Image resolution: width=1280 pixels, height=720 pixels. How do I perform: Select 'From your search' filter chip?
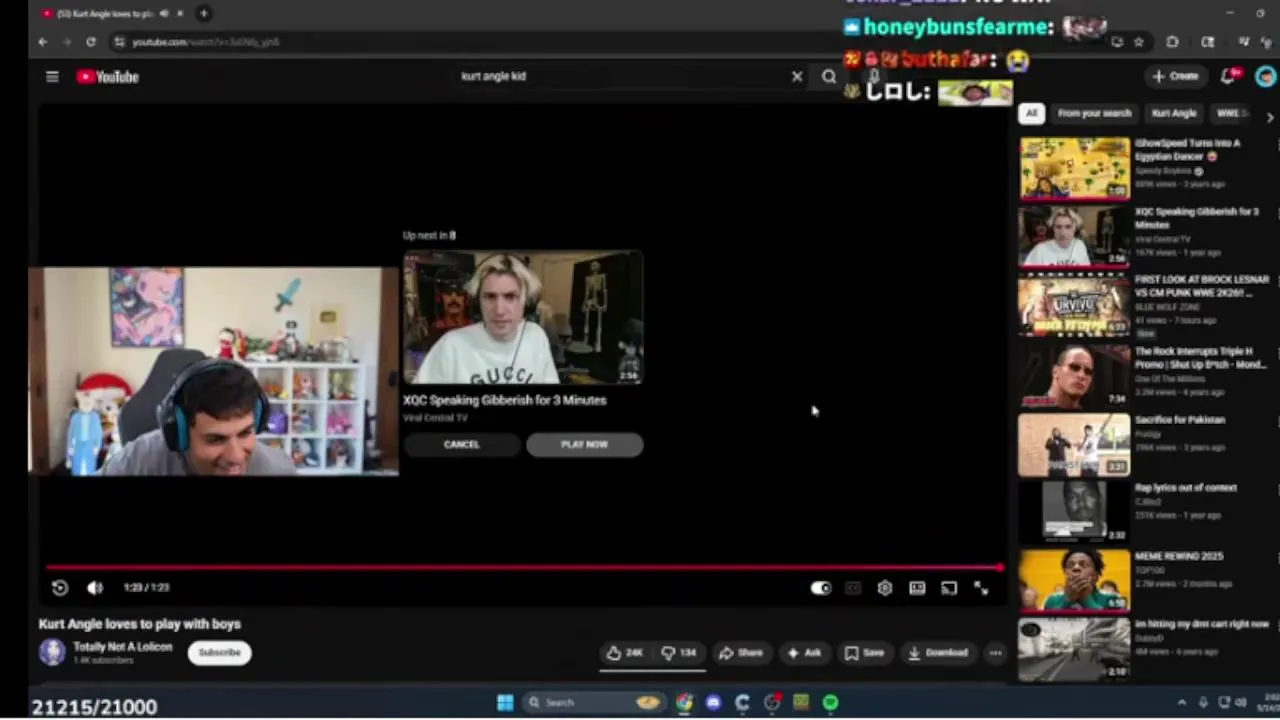(x=1095, y=113)
